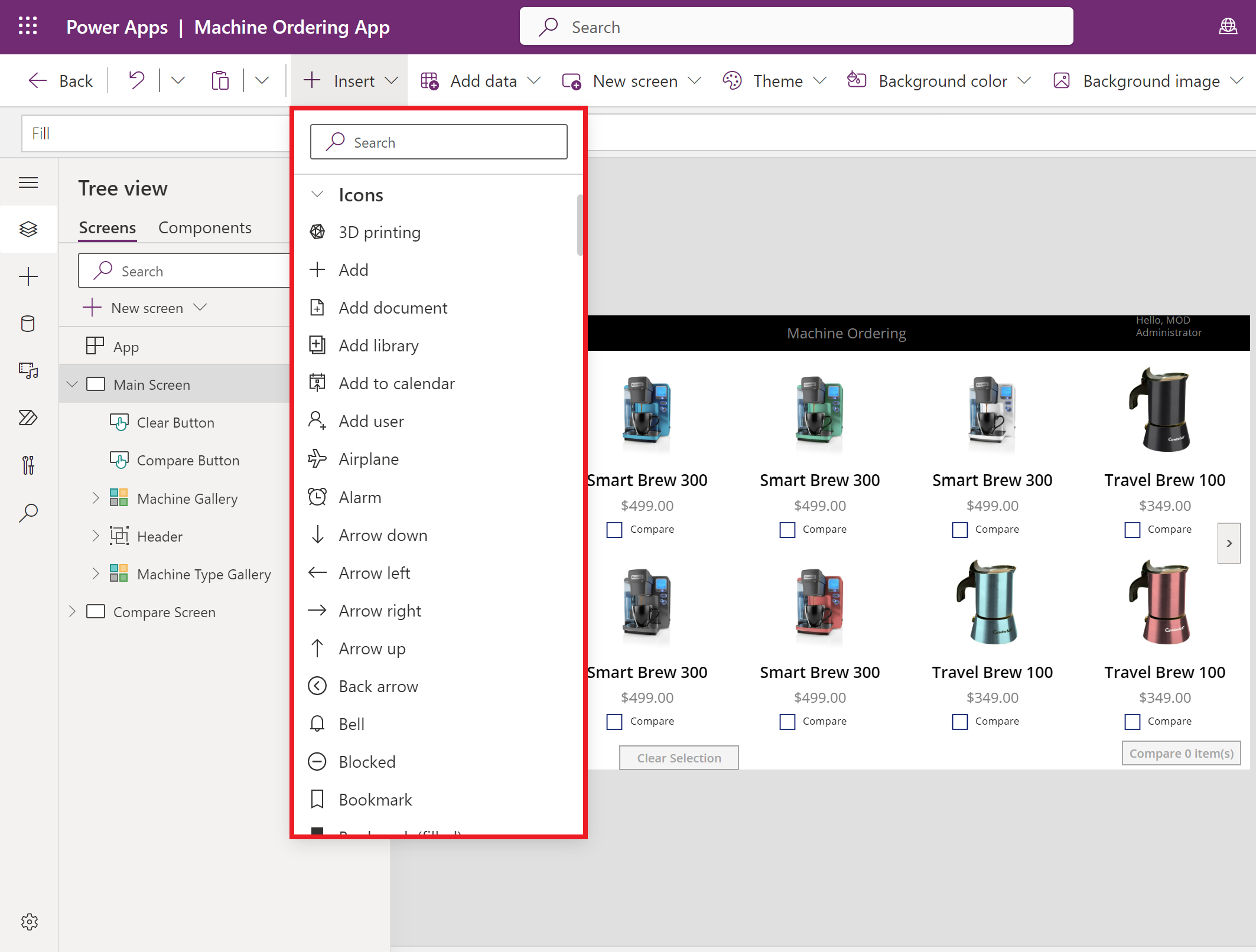Viewport: 1256px width, 952px height.
Task: Select Compare Button in the tree
Action: 188,461
